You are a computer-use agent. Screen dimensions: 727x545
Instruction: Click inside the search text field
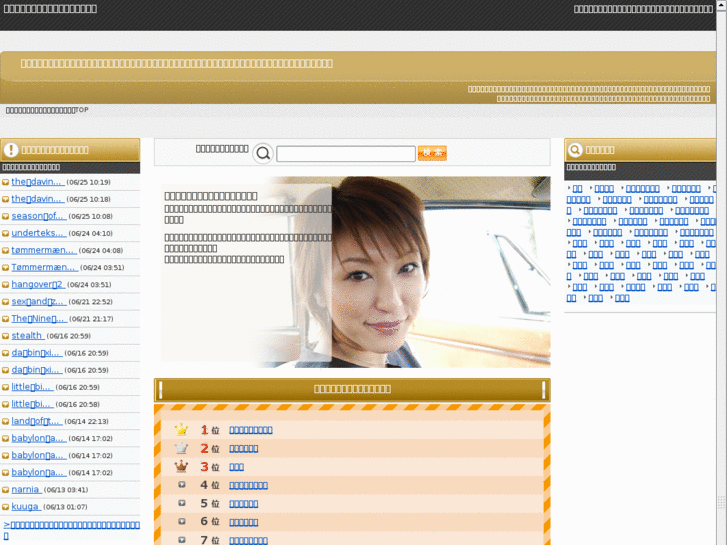345,154
